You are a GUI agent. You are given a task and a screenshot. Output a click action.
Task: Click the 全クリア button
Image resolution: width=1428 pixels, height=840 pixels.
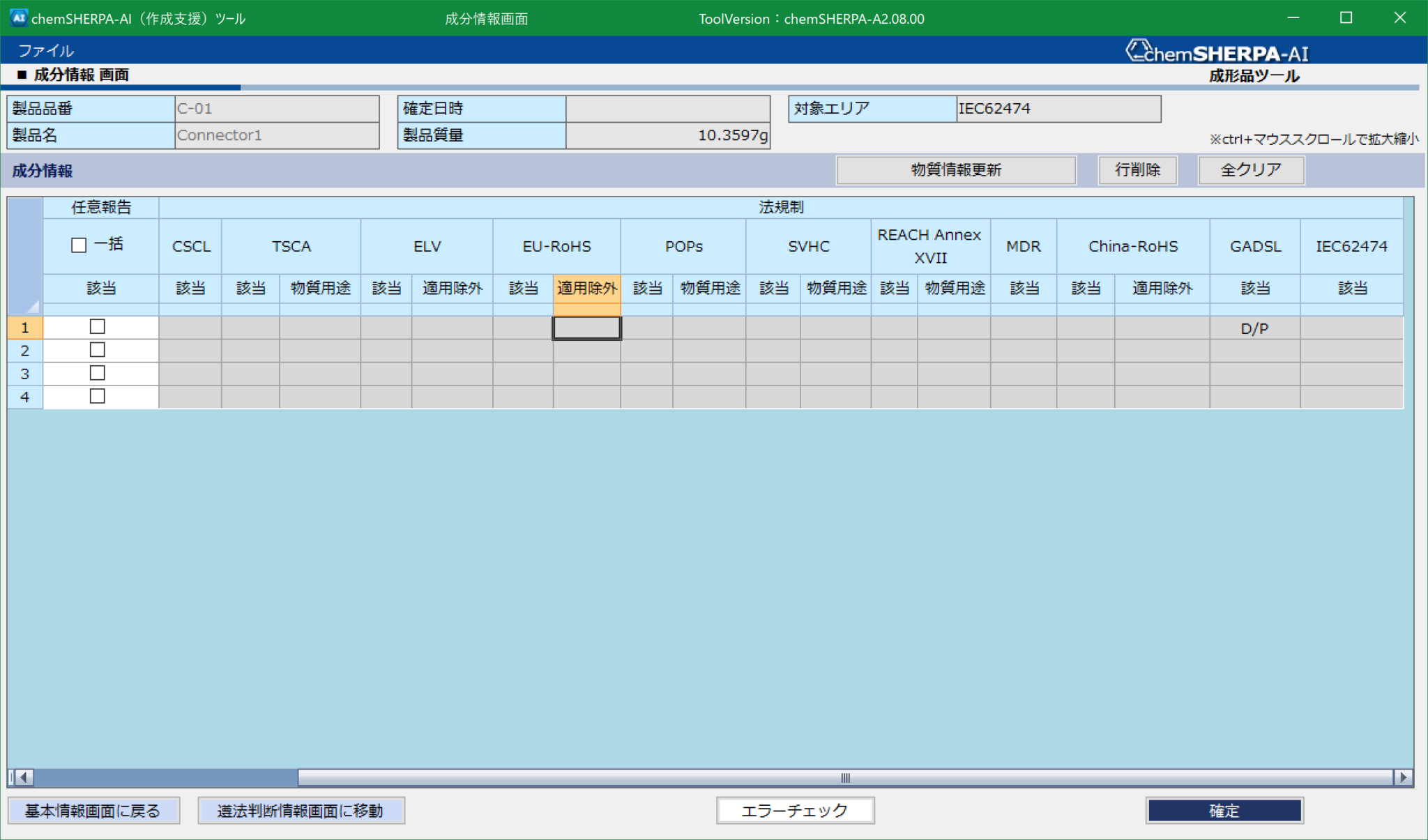[x=1251, y=169]
